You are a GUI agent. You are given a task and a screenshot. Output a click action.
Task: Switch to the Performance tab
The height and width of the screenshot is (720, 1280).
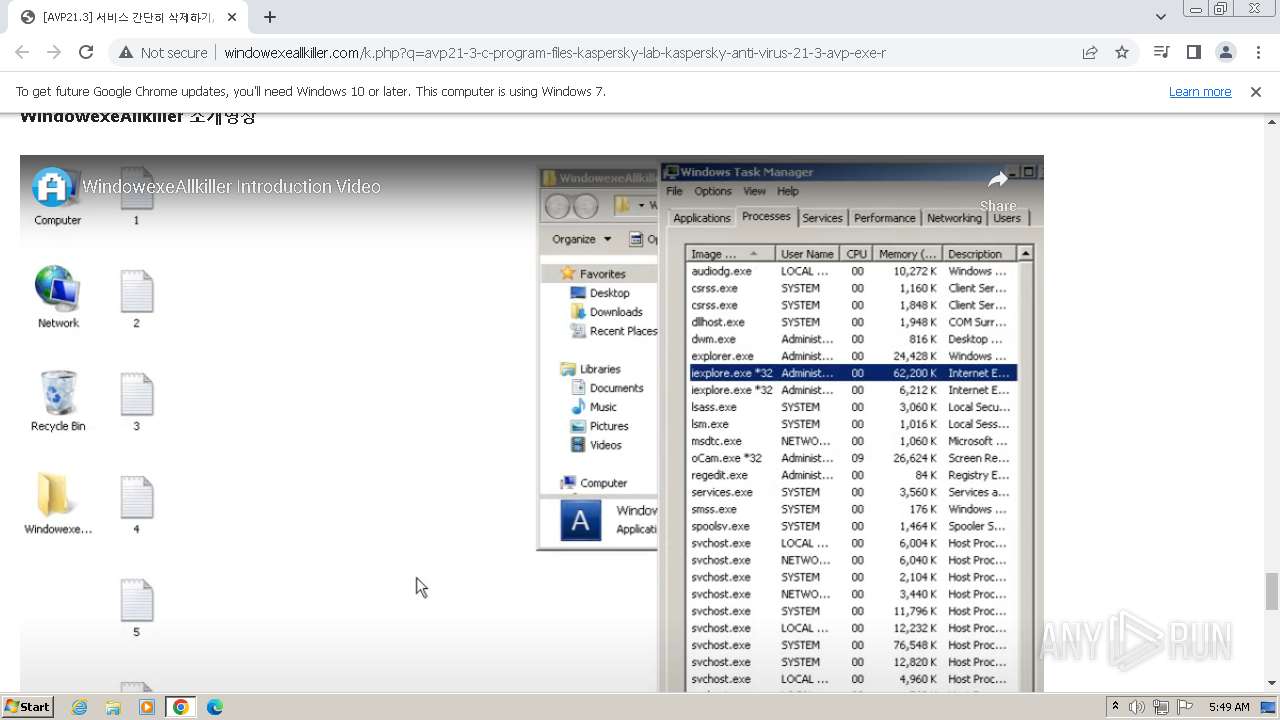[x=884, y=218]
